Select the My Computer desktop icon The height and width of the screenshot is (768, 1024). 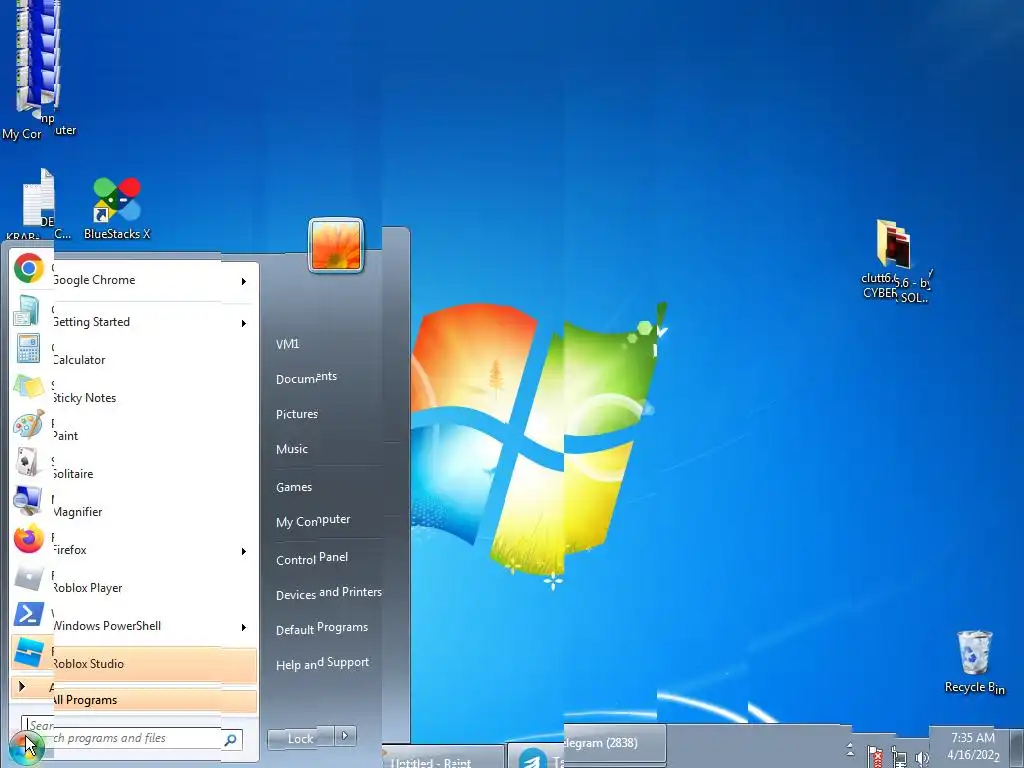coord(39,71)
